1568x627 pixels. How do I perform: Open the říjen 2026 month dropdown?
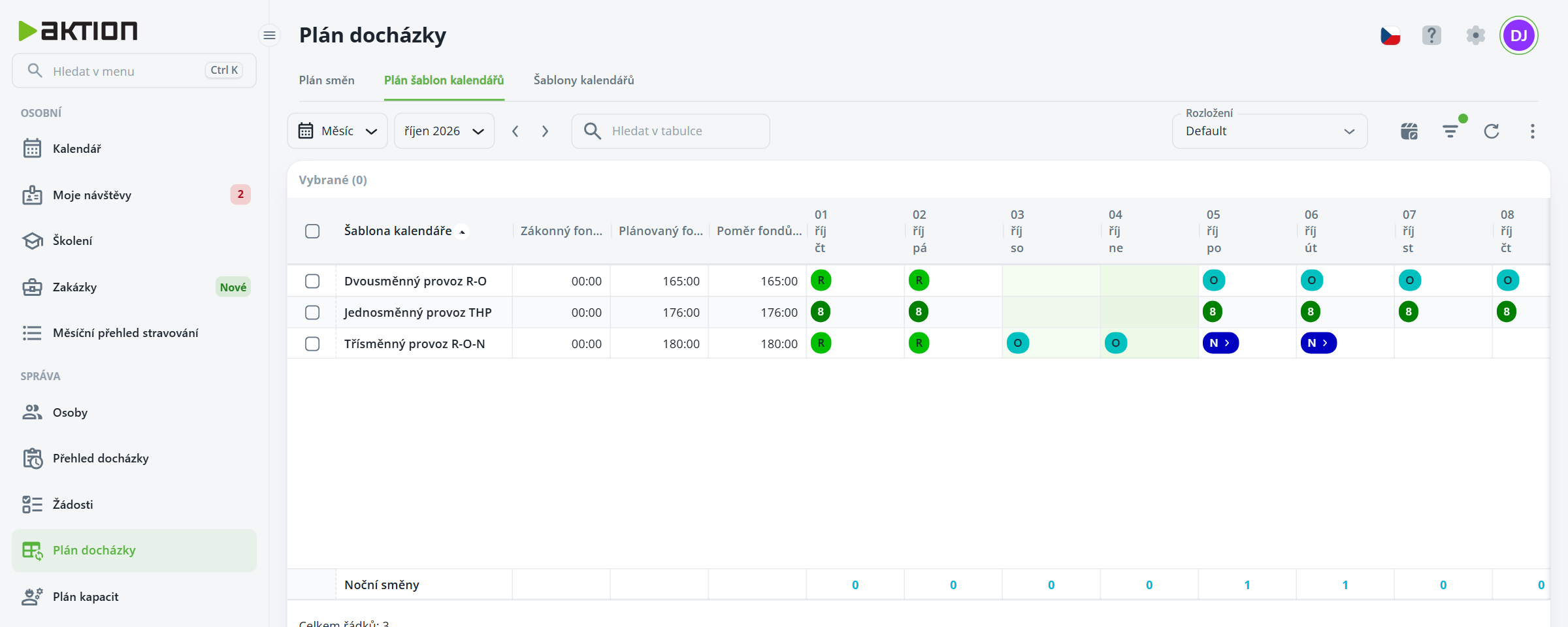[444, 131]
